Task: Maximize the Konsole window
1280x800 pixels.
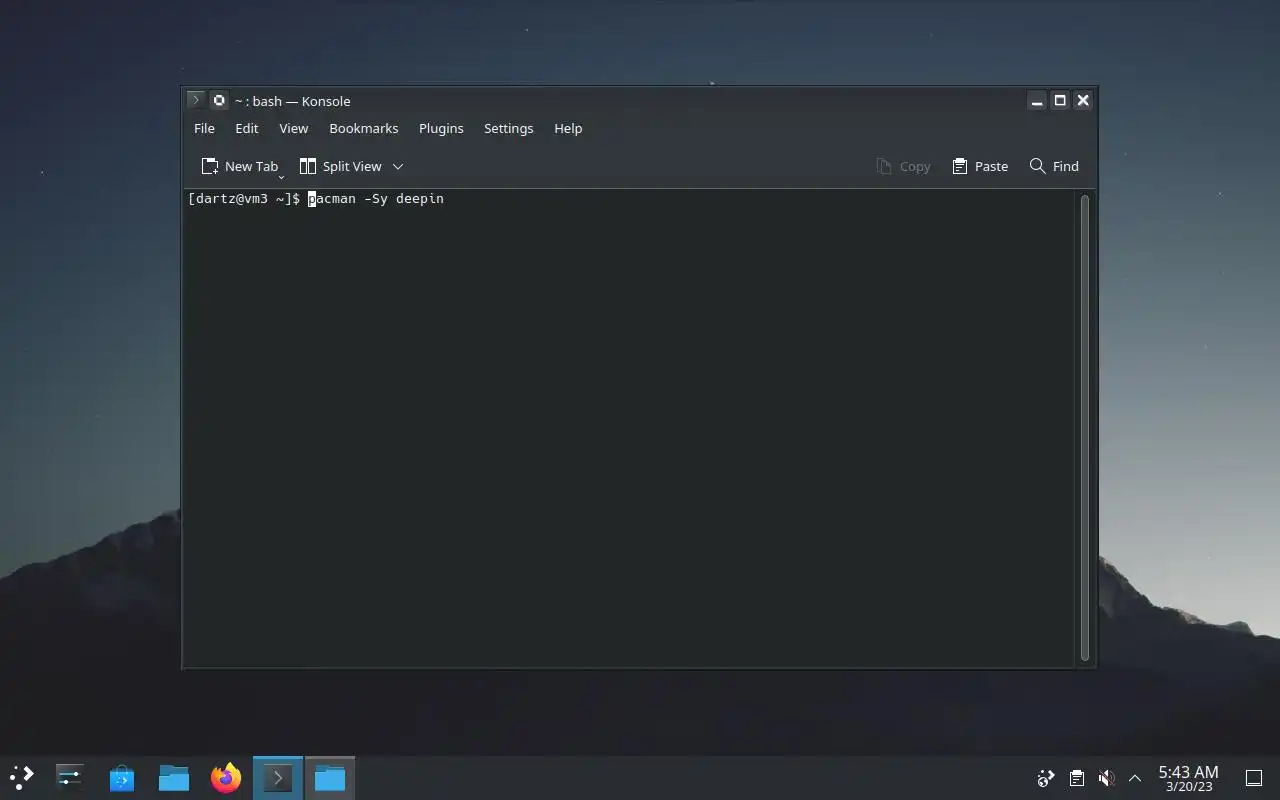Action: [x=1060, y=100]
